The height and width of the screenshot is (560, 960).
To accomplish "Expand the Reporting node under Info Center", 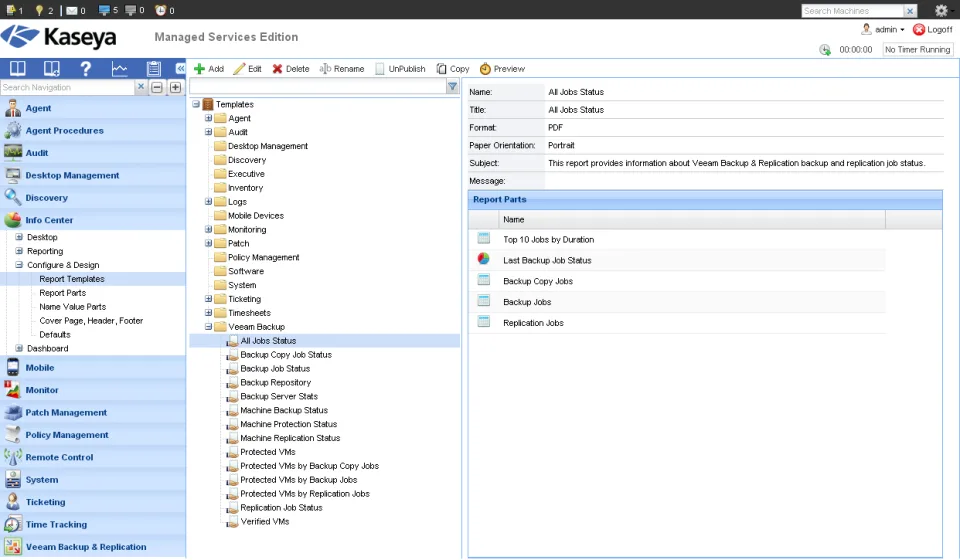I will tap(19, 250).
